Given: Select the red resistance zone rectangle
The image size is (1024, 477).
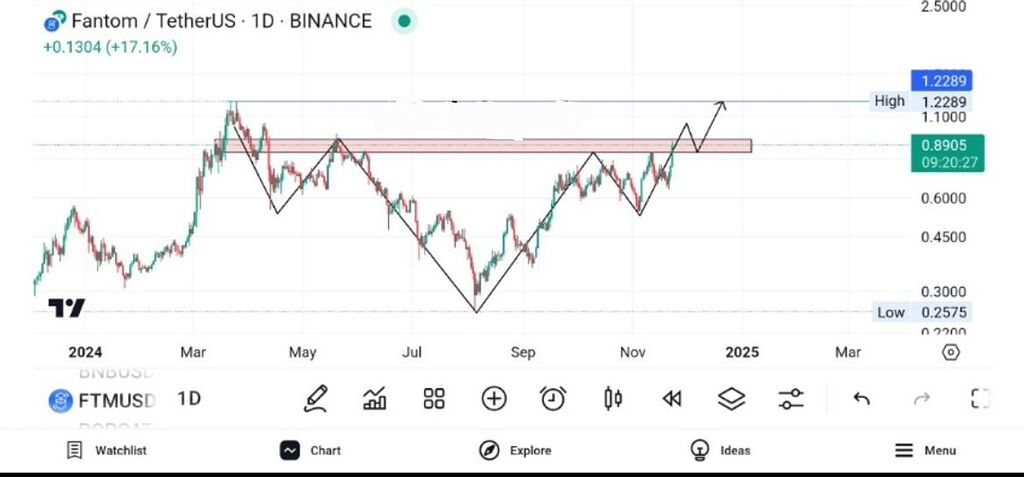Looking at the screenshot, I should [500, 146].
